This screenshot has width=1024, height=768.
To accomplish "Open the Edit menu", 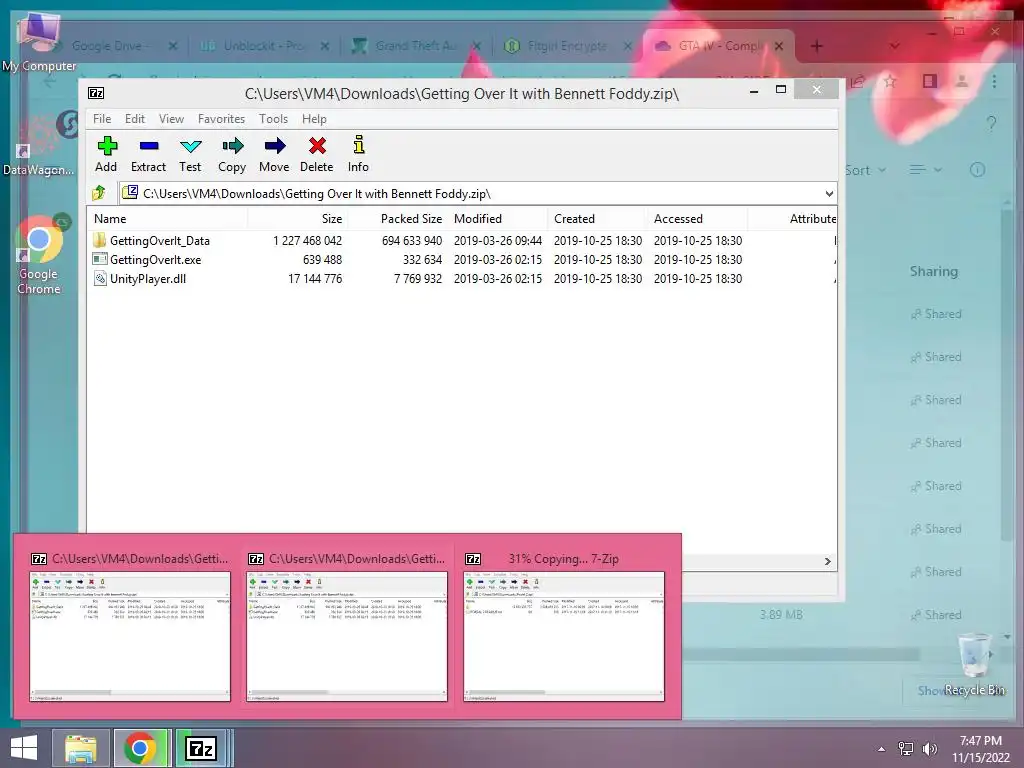I will point(135,119).
